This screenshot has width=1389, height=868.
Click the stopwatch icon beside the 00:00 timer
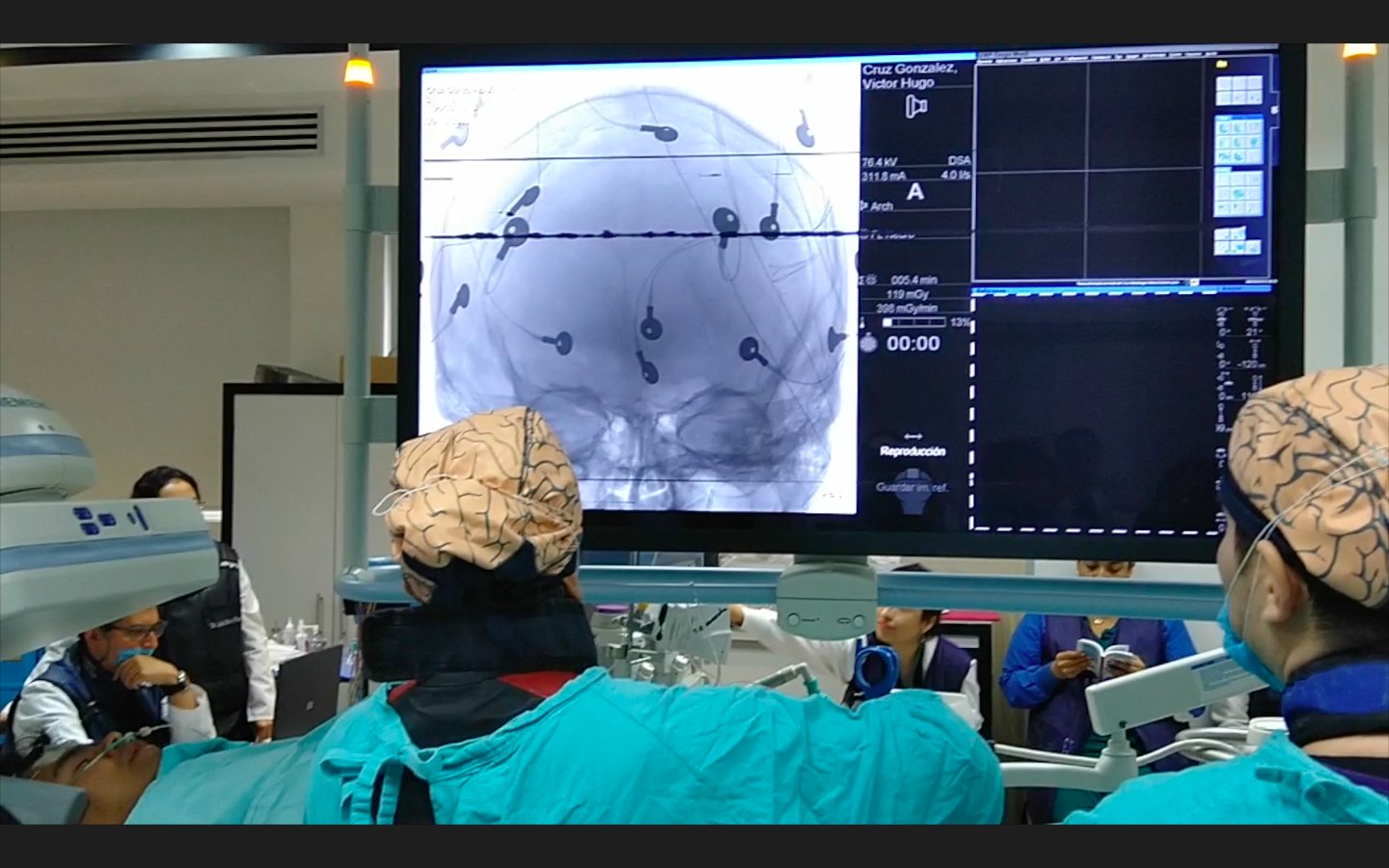coord(868,342)
